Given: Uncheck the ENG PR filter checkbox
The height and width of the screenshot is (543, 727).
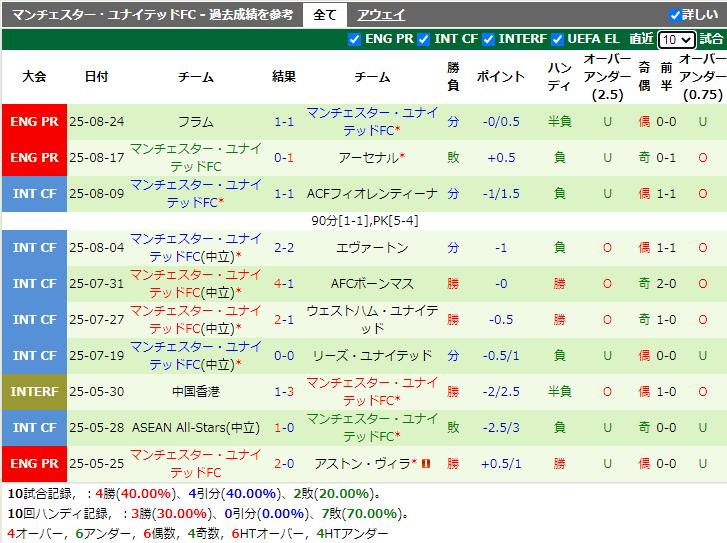Looking at the screenshot, I should (x=354, y=39).
